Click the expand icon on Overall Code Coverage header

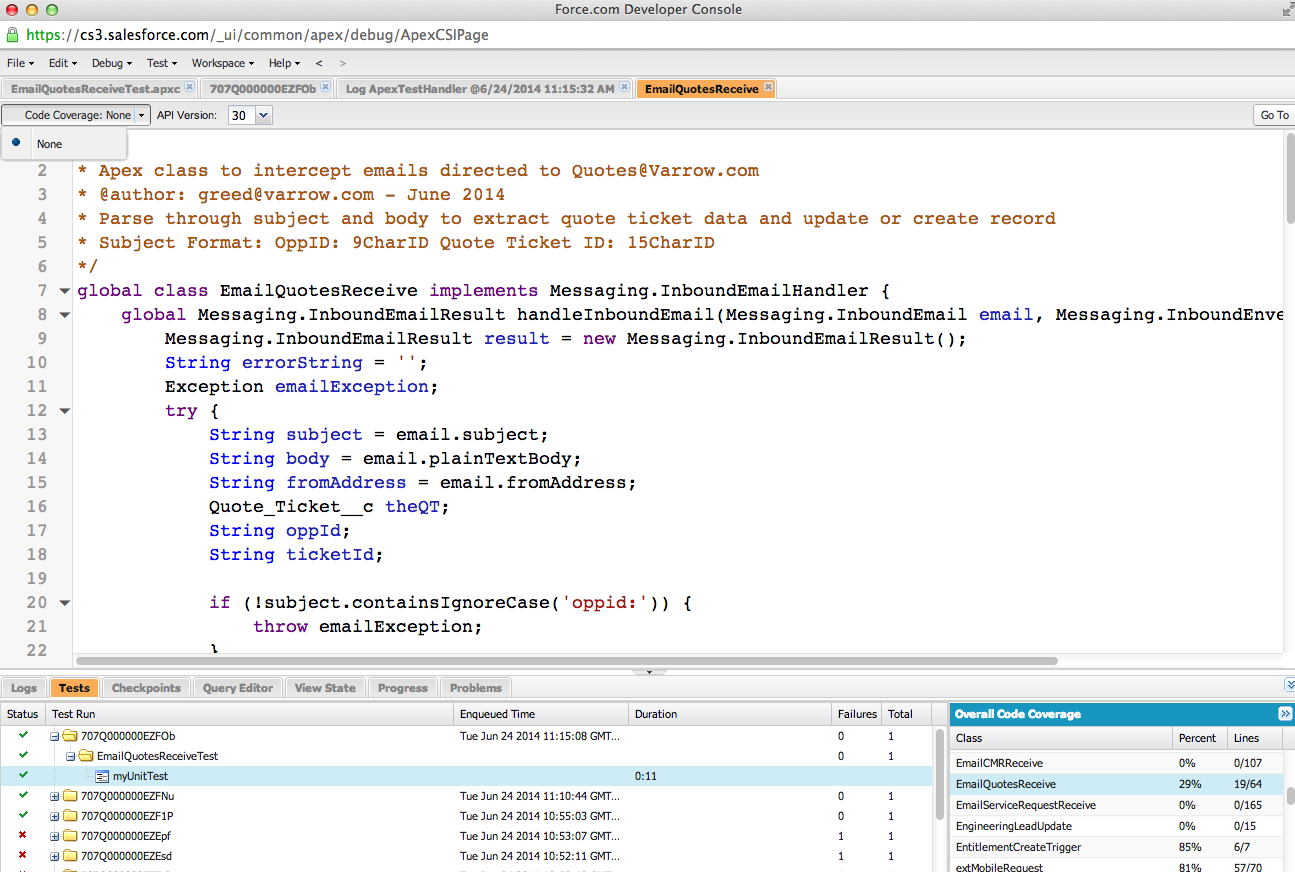(1286, 714)
